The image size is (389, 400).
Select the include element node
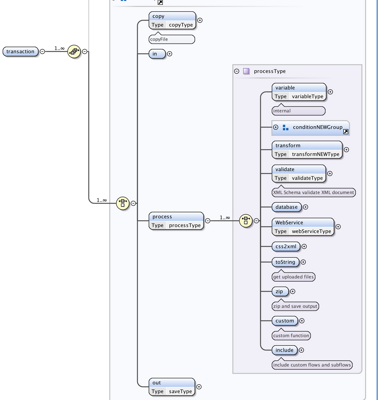pos(285,350)
